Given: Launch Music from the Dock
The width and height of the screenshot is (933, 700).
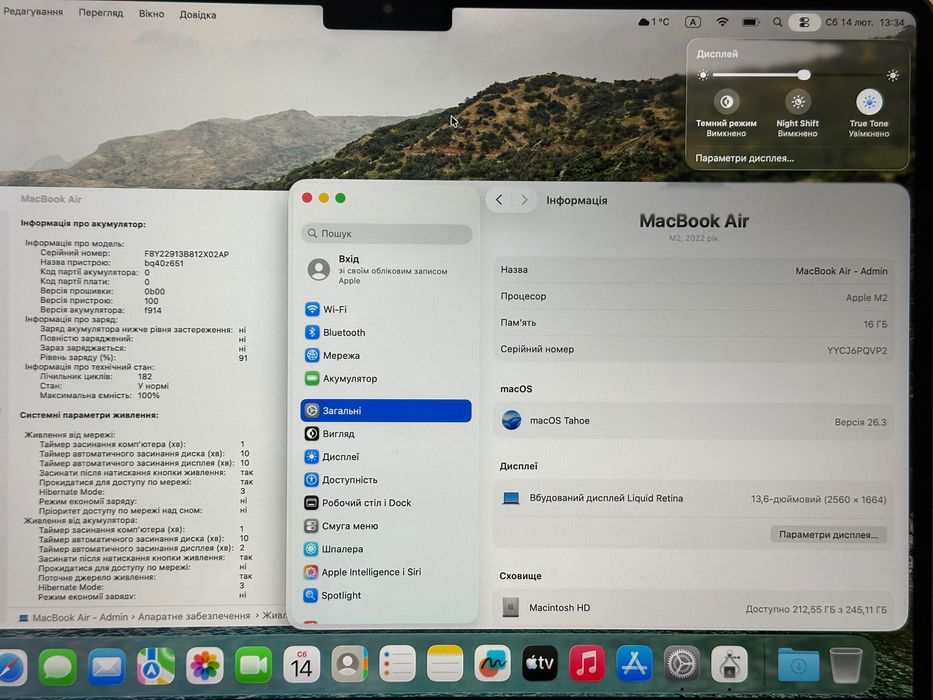Looking at the screenshot, I should click(x=587, y=664).
